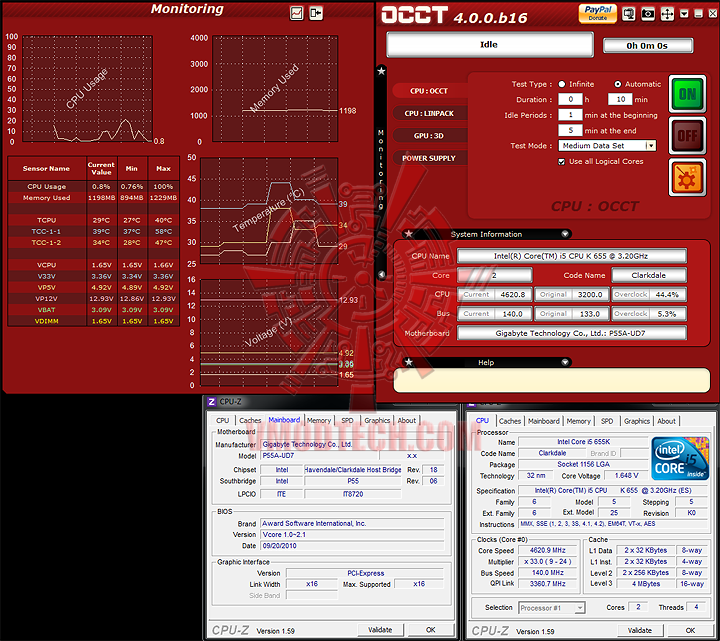This screenshot has height=641, width=720.
Task: Click the VP12V sensor row
Action: click(93, 298)
